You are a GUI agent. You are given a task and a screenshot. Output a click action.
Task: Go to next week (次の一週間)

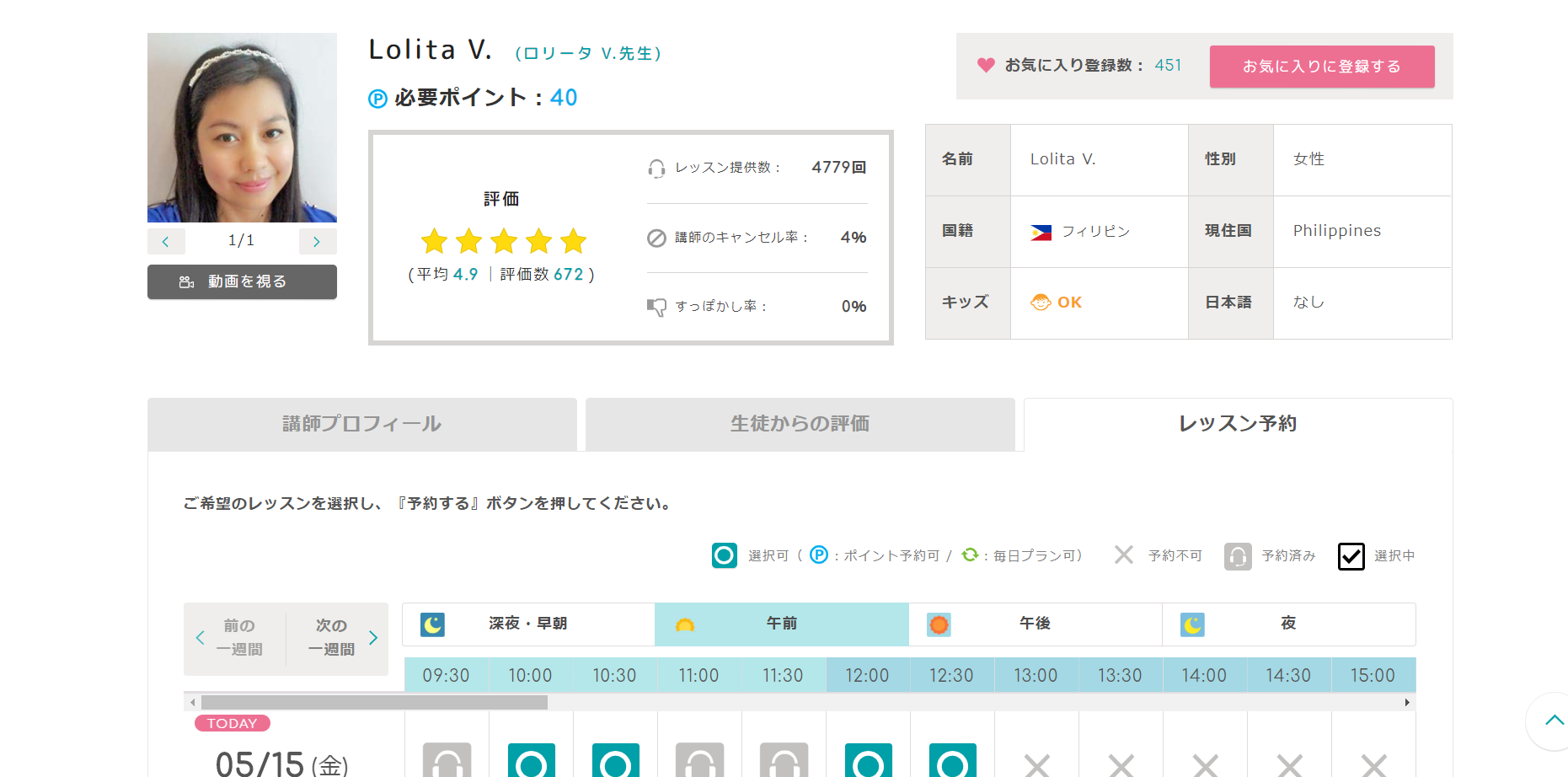[337, 638]
